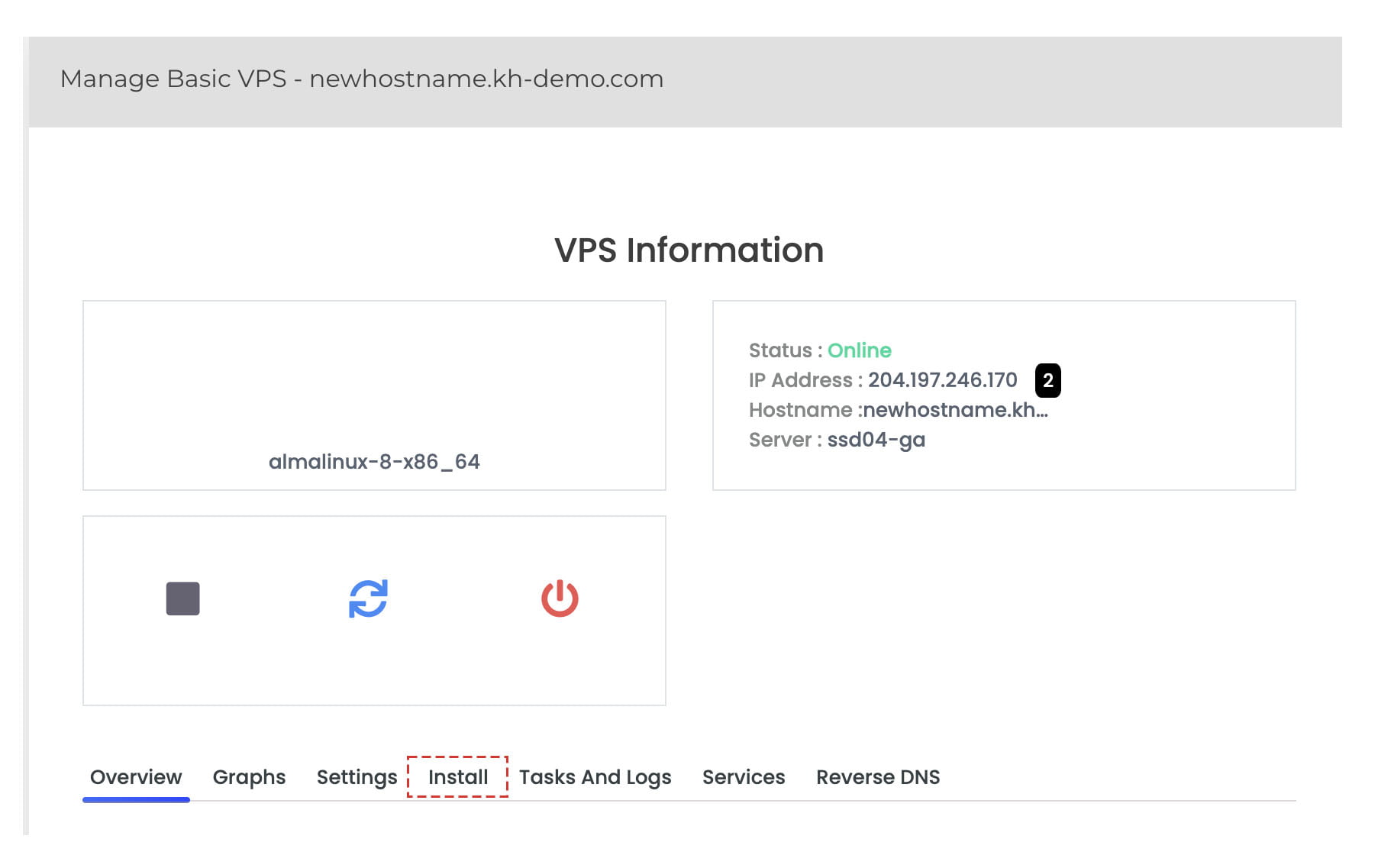The width and height of the screenshot is (1378, 868).
Task: Click the almalinux-8-x86_64 OS image area
Action: [376, 461]
